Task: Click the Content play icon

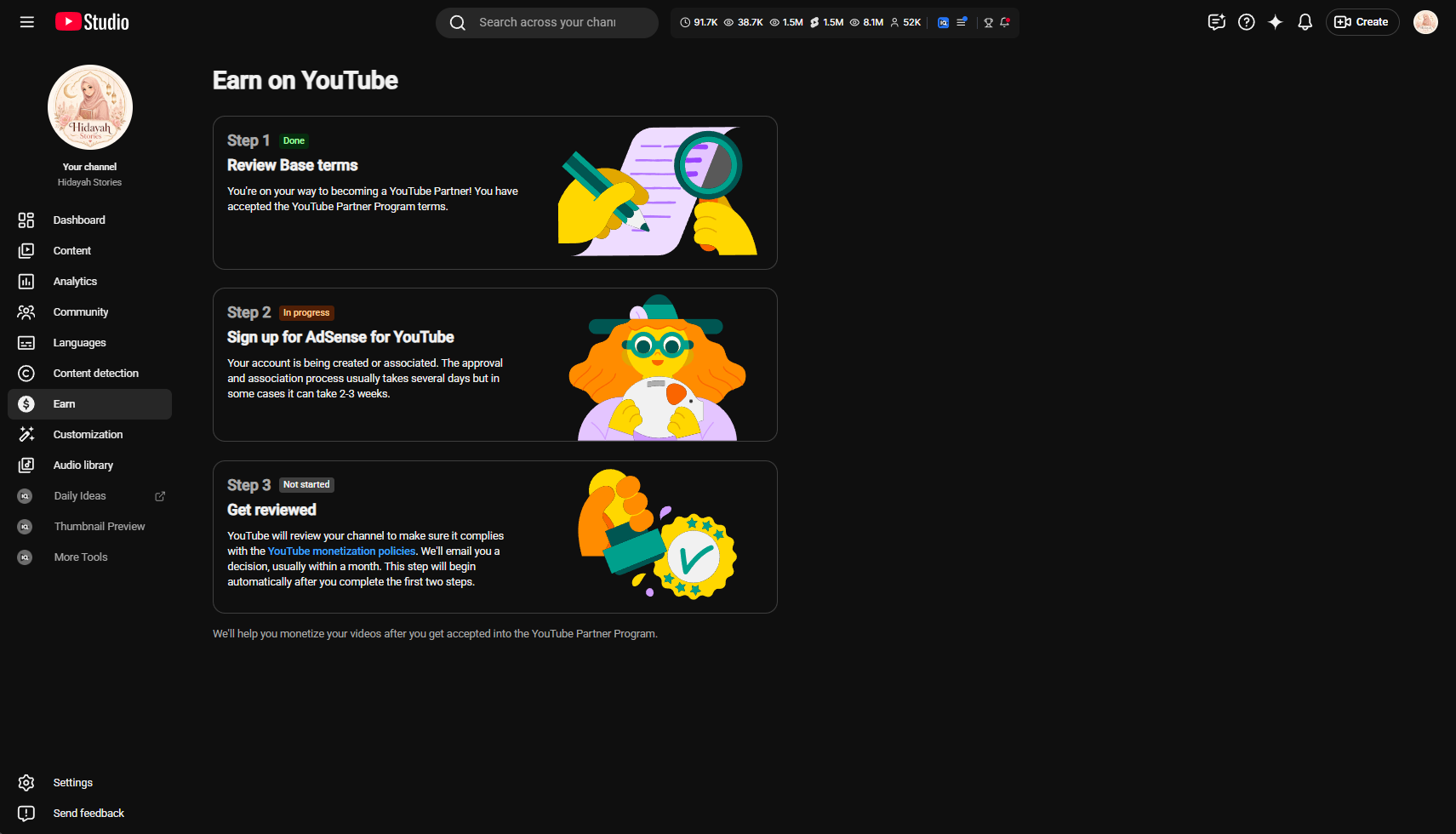Action: tap(26, 251)
